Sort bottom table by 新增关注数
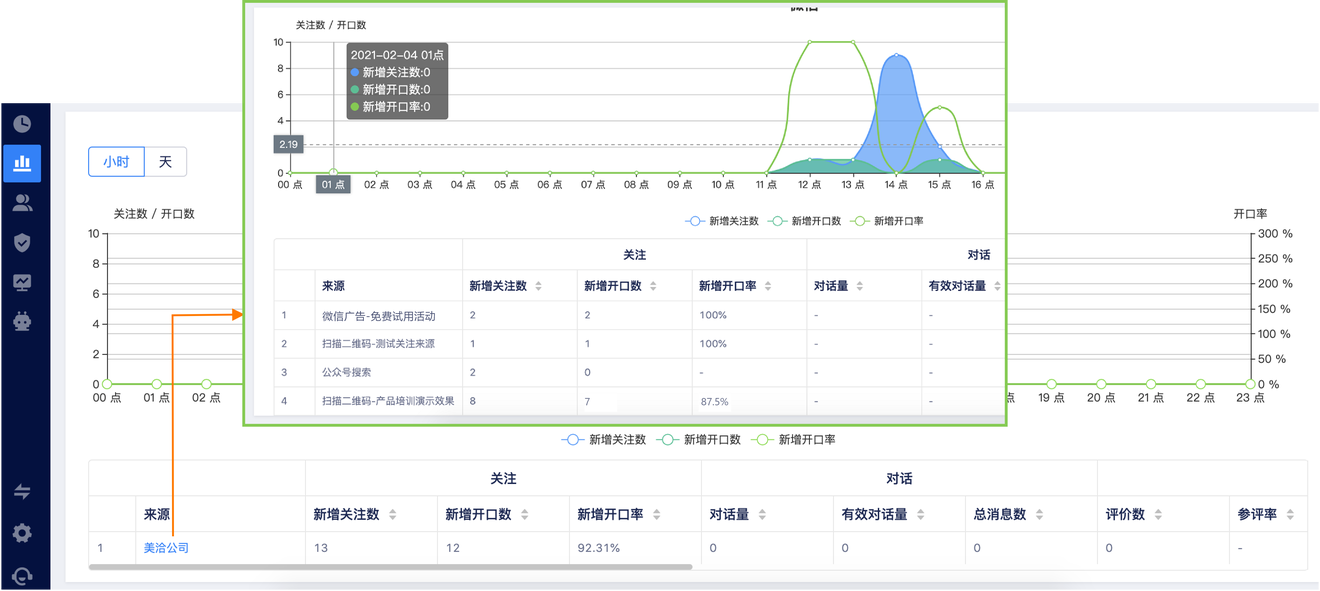The height and width of the screenshot is (591, 1320). [392, 515]
